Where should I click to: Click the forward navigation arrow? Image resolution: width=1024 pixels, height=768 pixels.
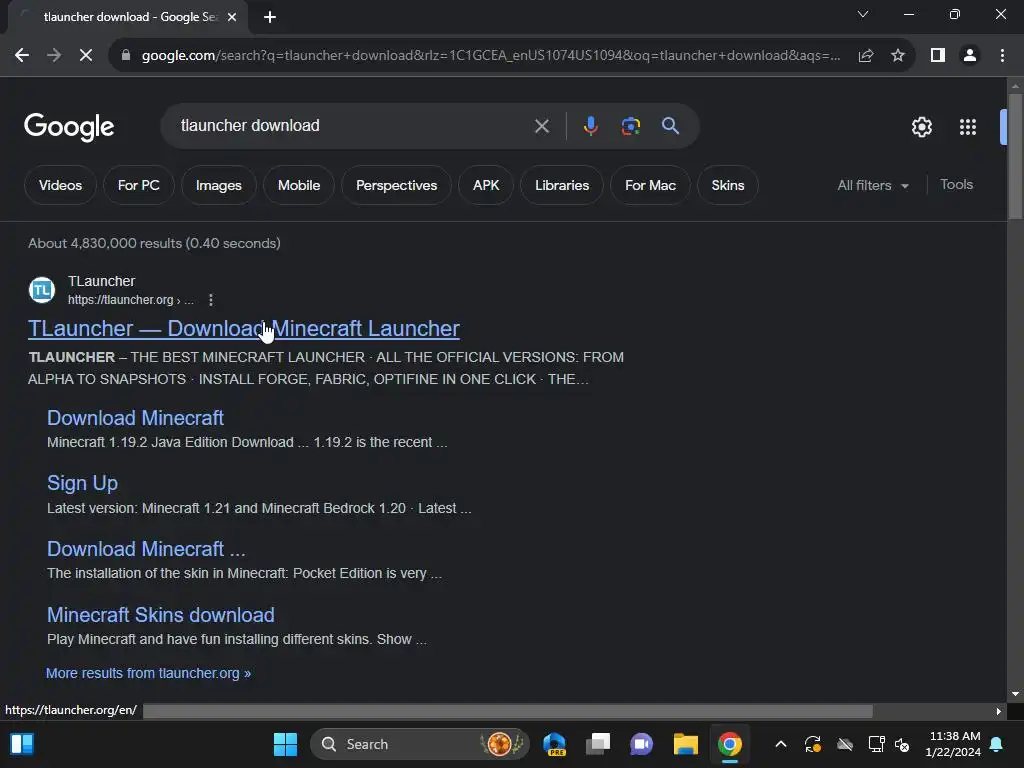coord(54,56)
